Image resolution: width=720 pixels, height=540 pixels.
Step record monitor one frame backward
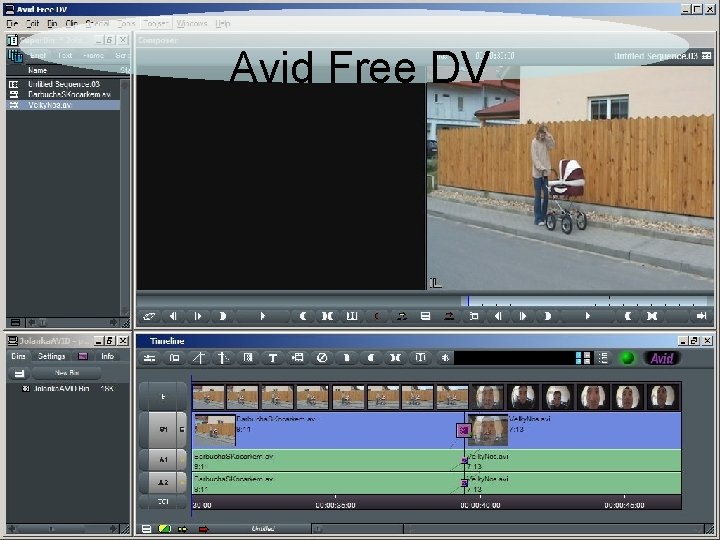498,316
